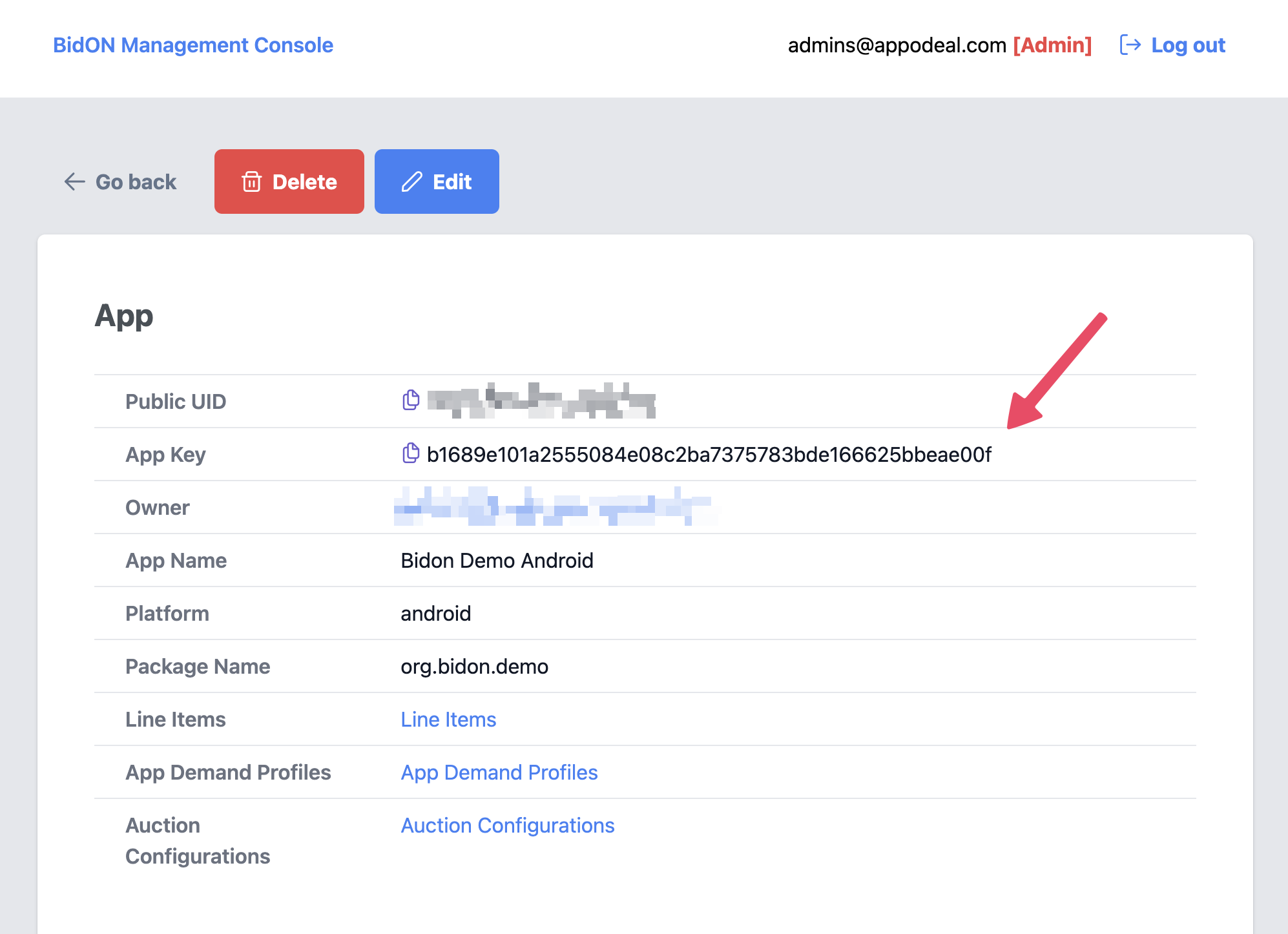This screenshot has width=1288, height=934.
Task: Click the 'Platform' row label
Action: [167, 613]
